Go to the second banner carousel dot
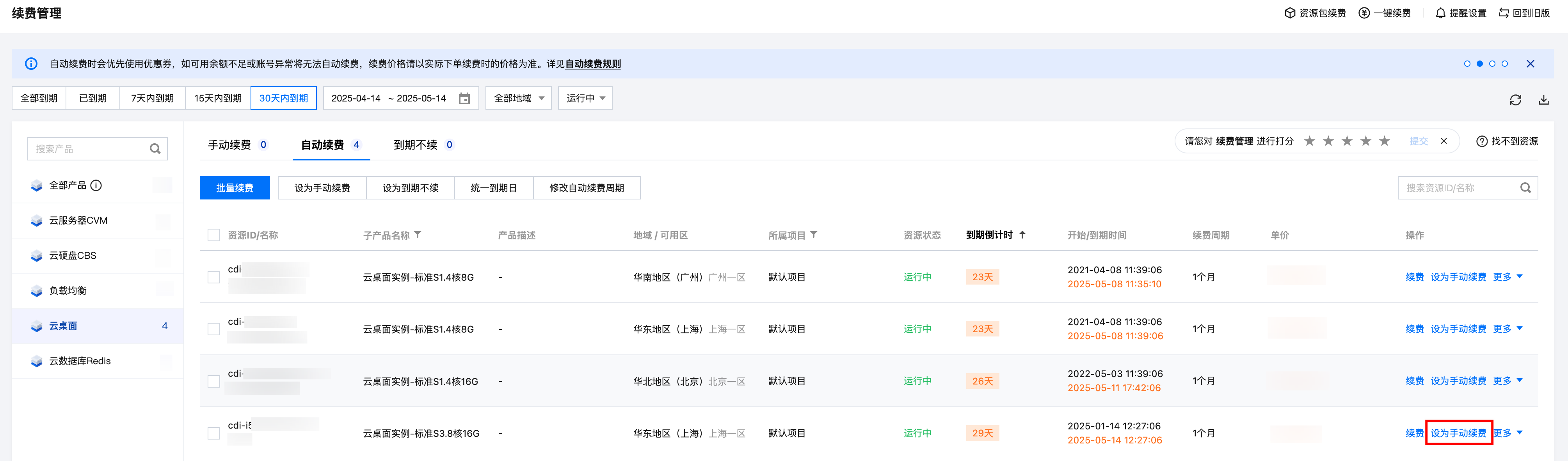1568x461 pixels. coord(1480,63)
